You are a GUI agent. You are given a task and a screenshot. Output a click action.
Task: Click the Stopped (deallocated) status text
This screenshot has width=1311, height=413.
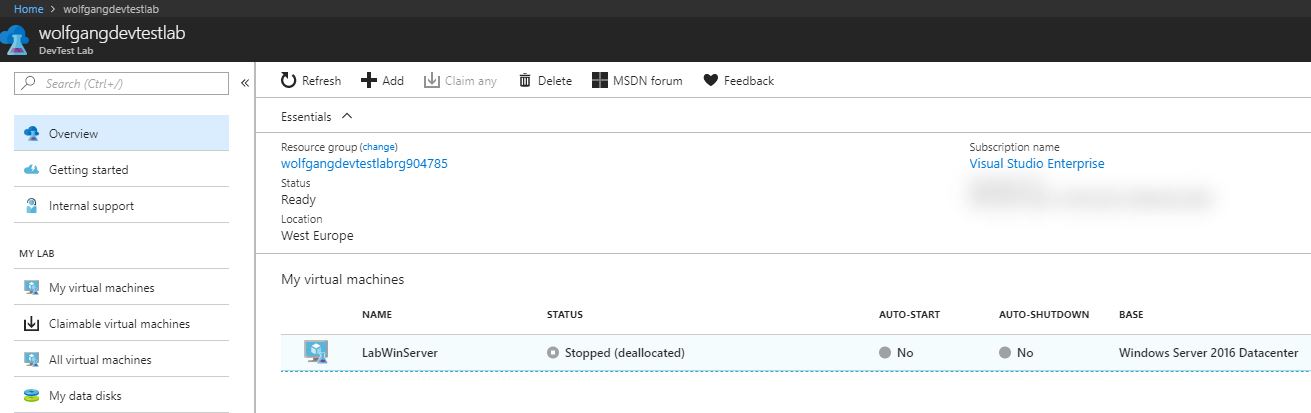pos(625,353)
